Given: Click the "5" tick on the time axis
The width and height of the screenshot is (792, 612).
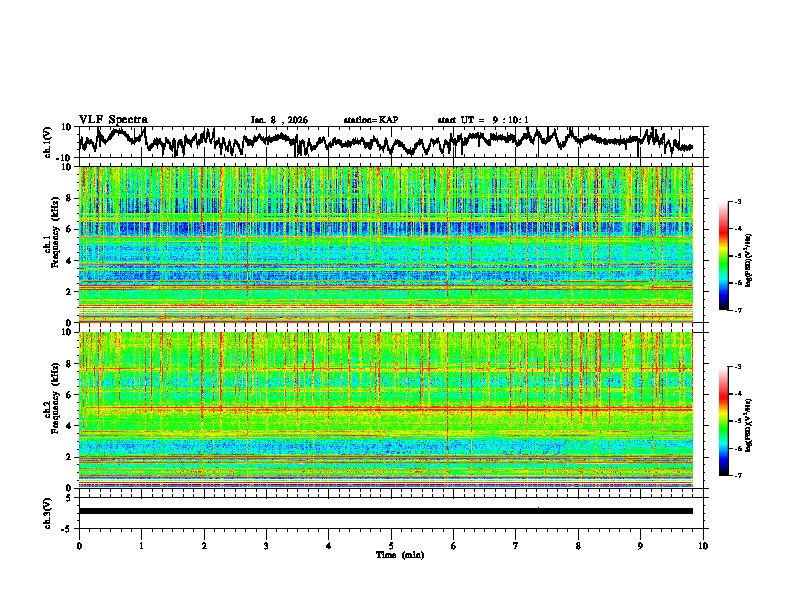Looking at the screenshot, I should click(x=391, y=546).
